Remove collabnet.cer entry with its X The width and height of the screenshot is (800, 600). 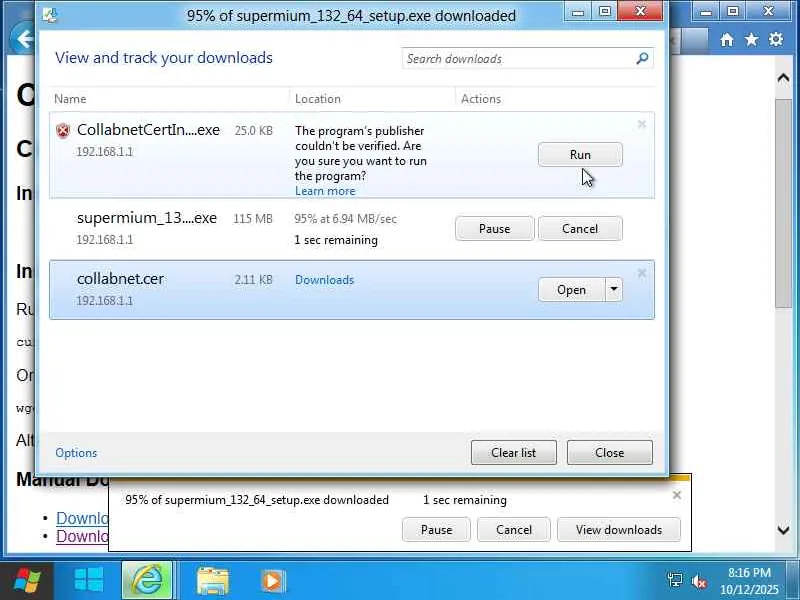[x=642, y=273]
